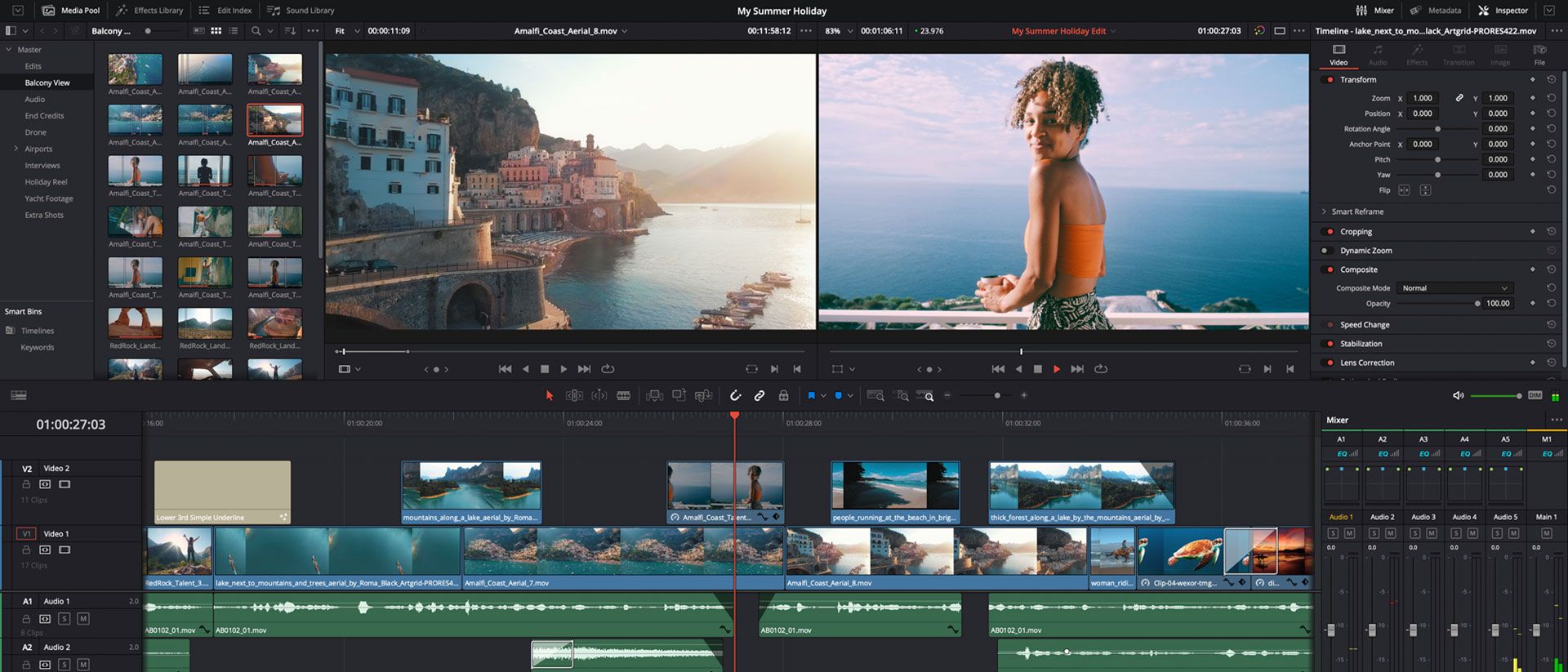This screenshot has width=1568, height=672.
Task: Switch to the Inspector Video tab
Action: pyautogui.click(x=1339, y=55)
